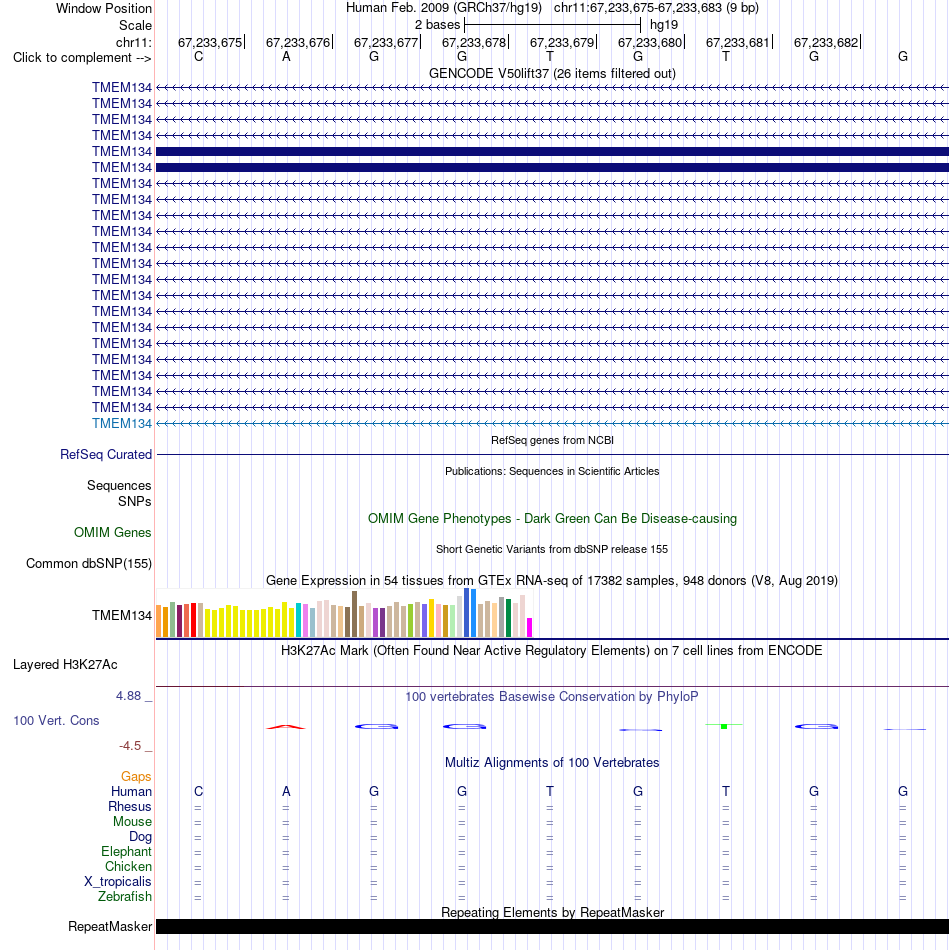This screenshot has width=950, height=950.
Task: Click the Elephant alignment row label
Action: tap(126, 852)
